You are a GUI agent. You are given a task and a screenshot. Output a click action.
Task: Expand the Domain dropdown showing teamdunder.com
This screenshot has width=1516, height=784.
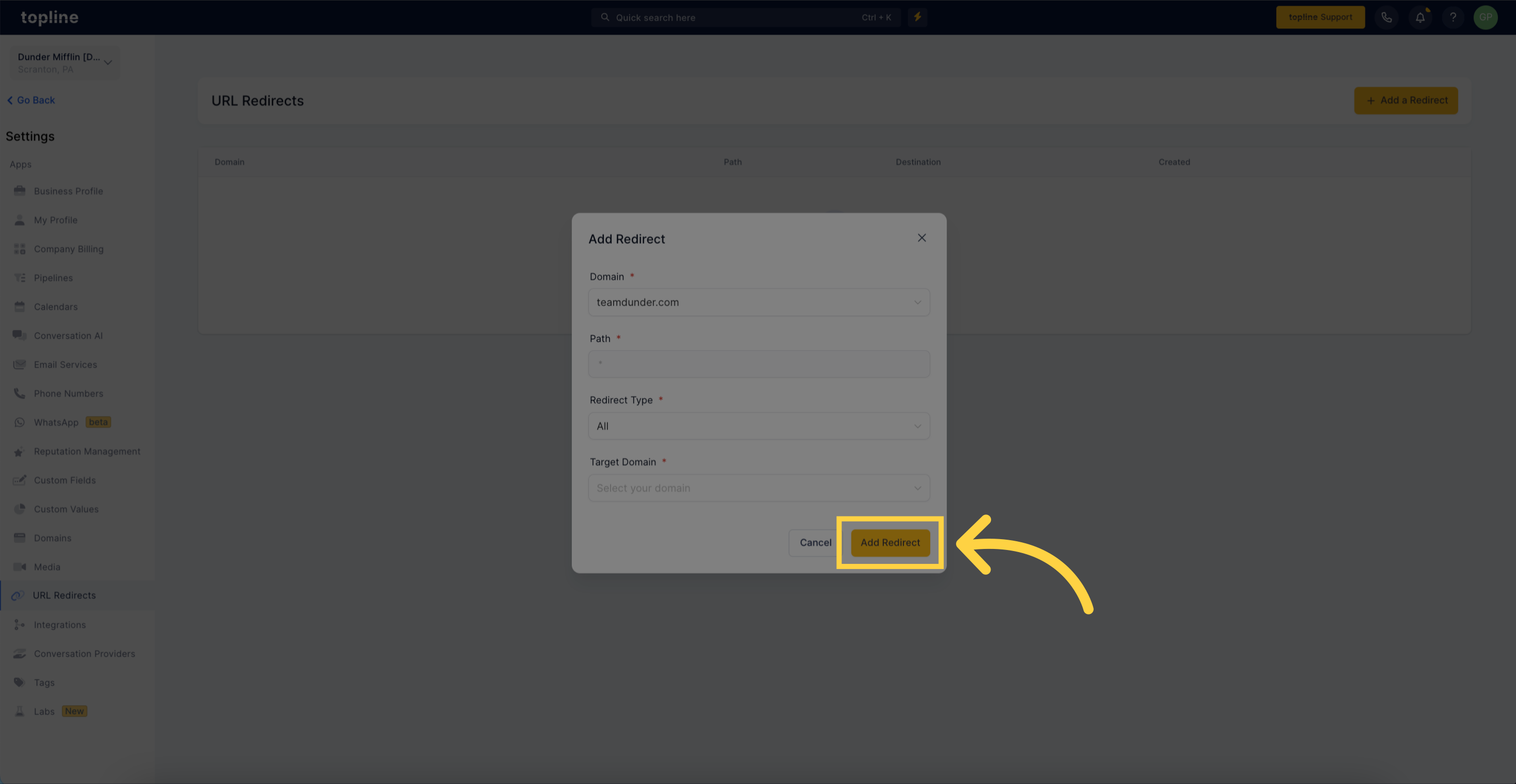tap(759, 302)
